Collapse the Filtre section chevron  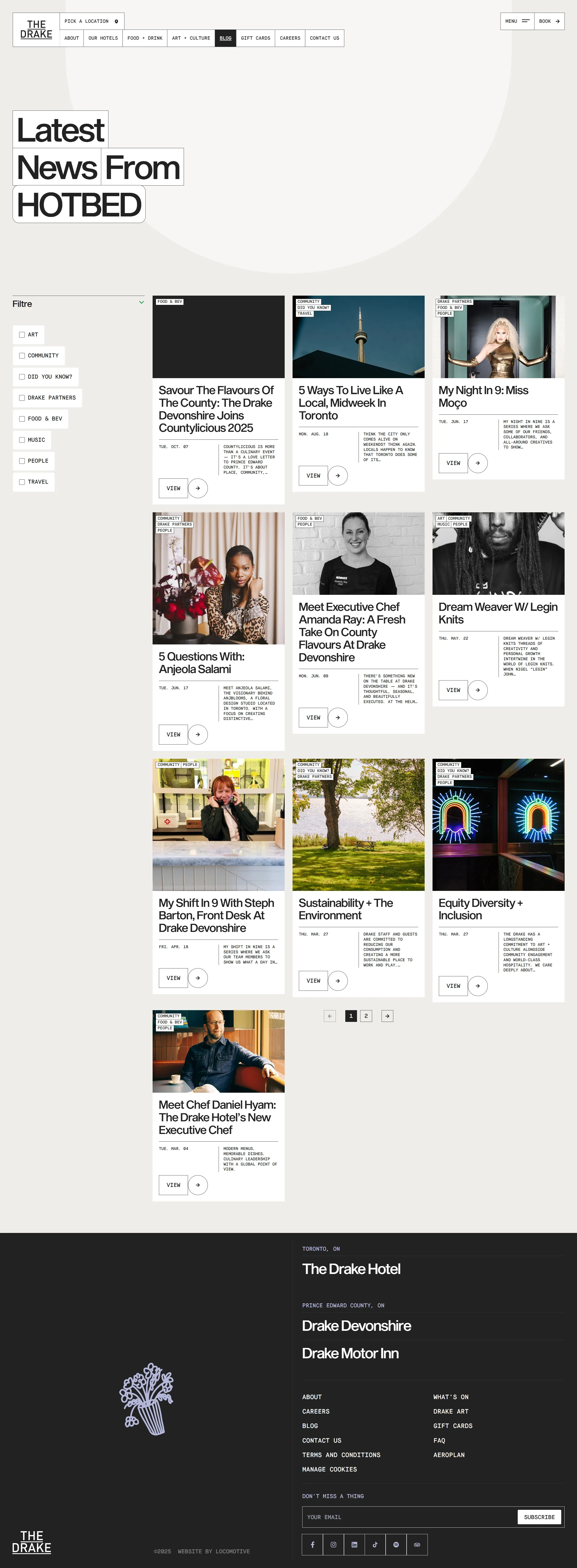pyautogui.click(x=141, y=303)
